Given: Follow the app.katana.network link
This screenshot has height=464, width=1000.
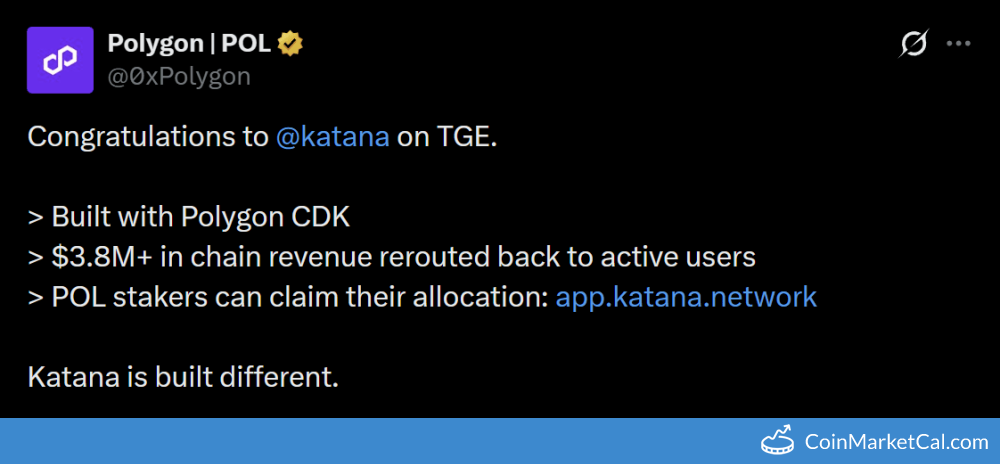Looking at the screenshot, I should (686, 297).
